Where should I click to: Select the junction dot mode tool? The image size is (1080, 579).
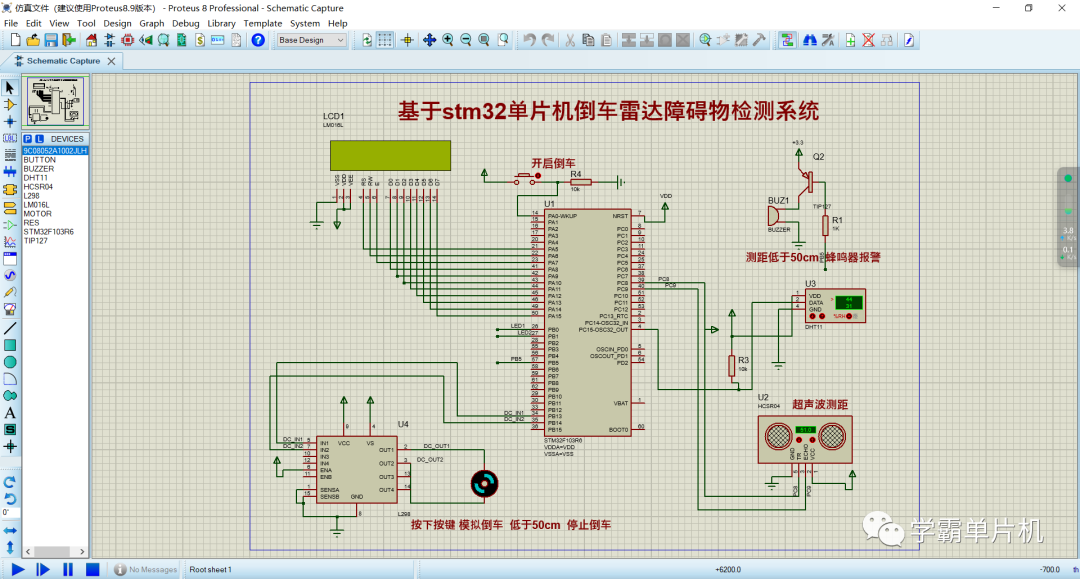click(x=10, y=121)
